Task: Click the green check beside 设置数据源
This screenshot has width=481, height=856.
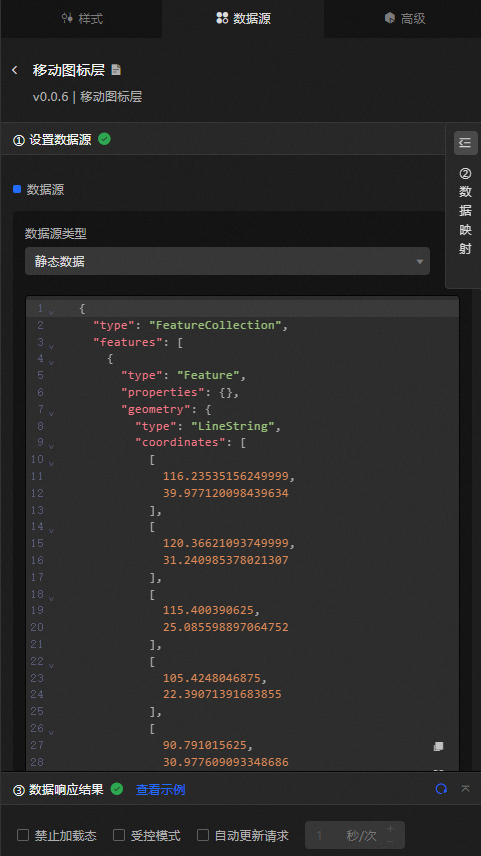Action: [x=104, y=139]
